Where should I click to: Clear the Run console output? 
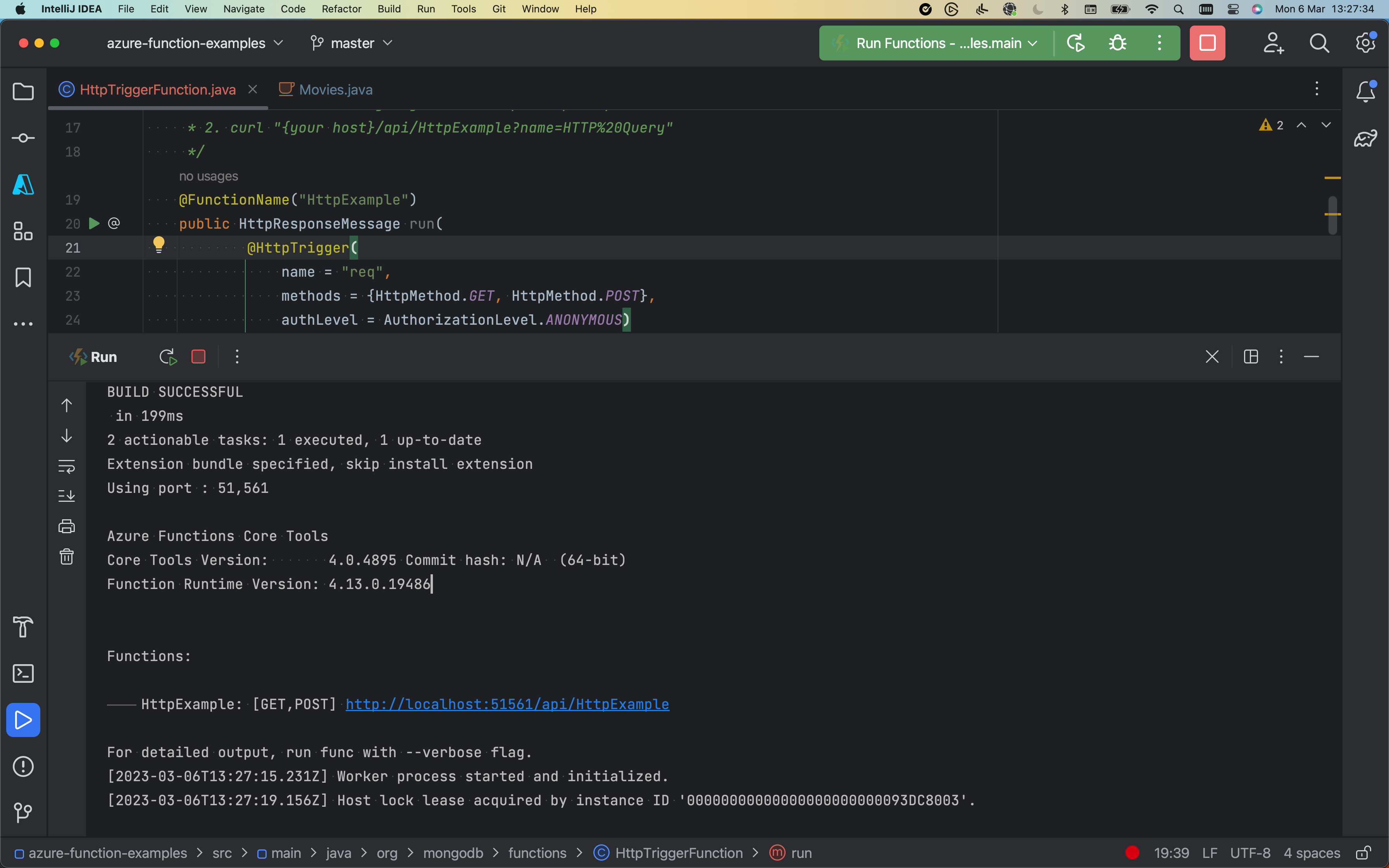tap(67, 556)
